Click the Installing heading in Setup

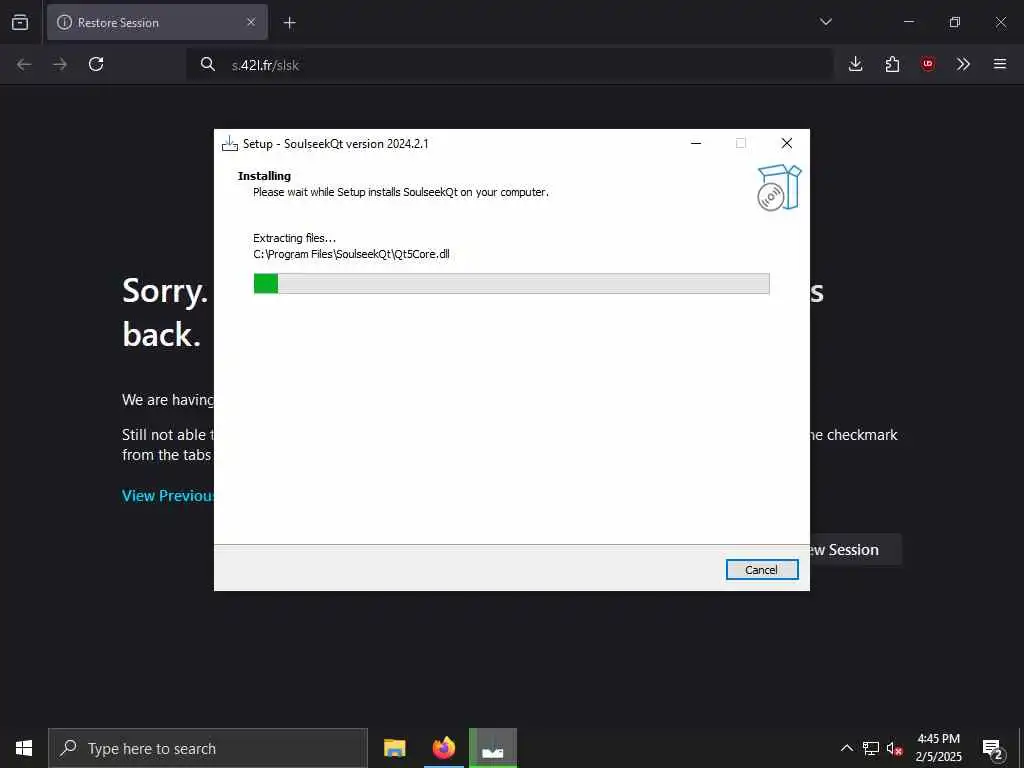(x=264, y=176)
